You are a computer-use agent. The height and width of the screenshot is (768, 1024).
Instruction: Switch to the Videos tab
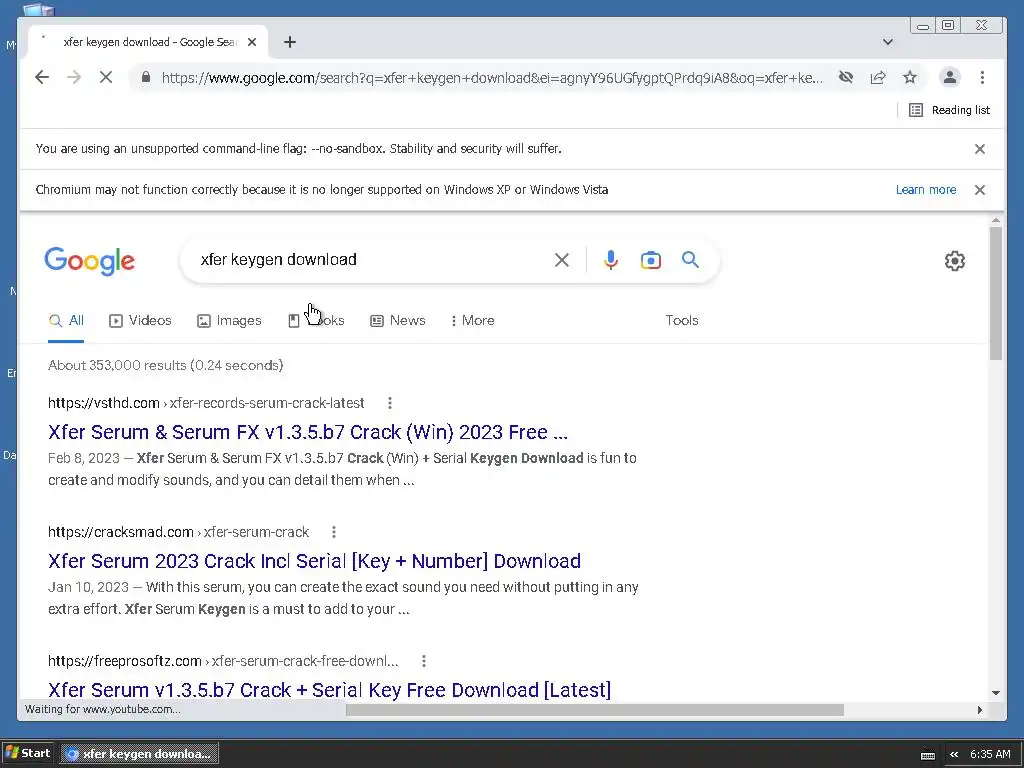[x=140, y=321]
